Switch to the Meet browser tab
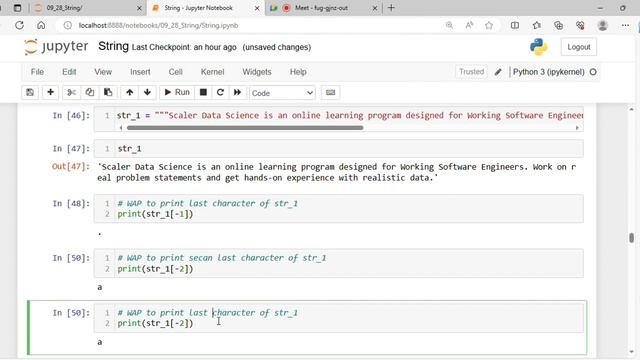The width and height of the screenshot is (640, 360). click(322, 8)
